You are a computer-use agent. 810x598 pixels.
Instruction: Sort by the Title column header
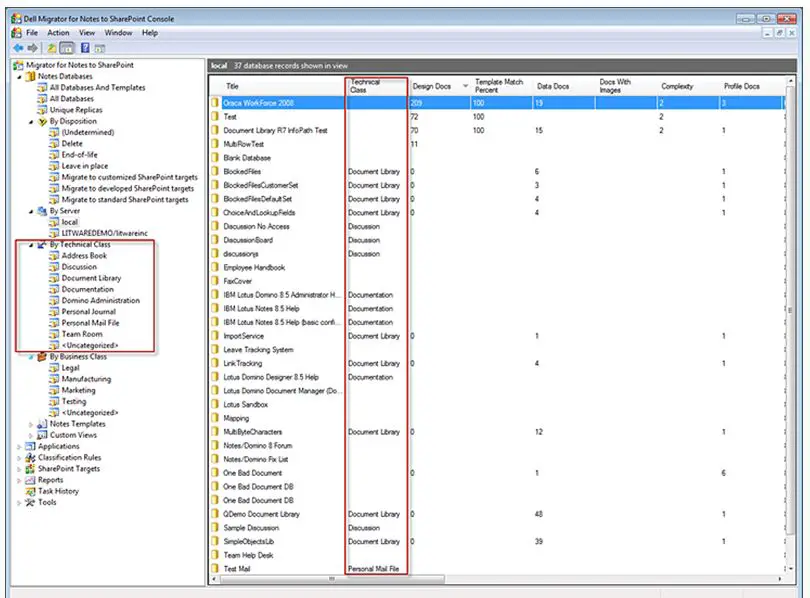point(278,86)
